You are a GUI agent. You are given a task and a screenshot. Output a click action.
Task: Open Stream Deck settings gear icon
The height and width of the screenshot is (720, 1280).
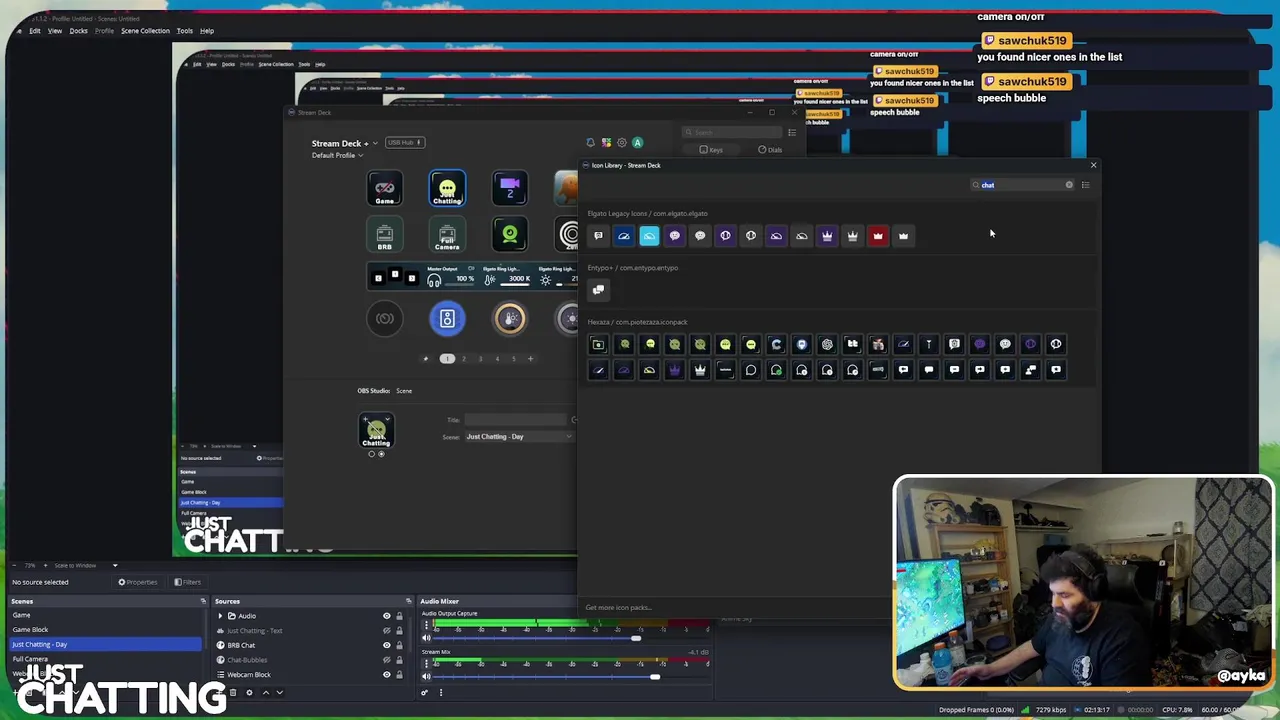click(x=621, y=143)
